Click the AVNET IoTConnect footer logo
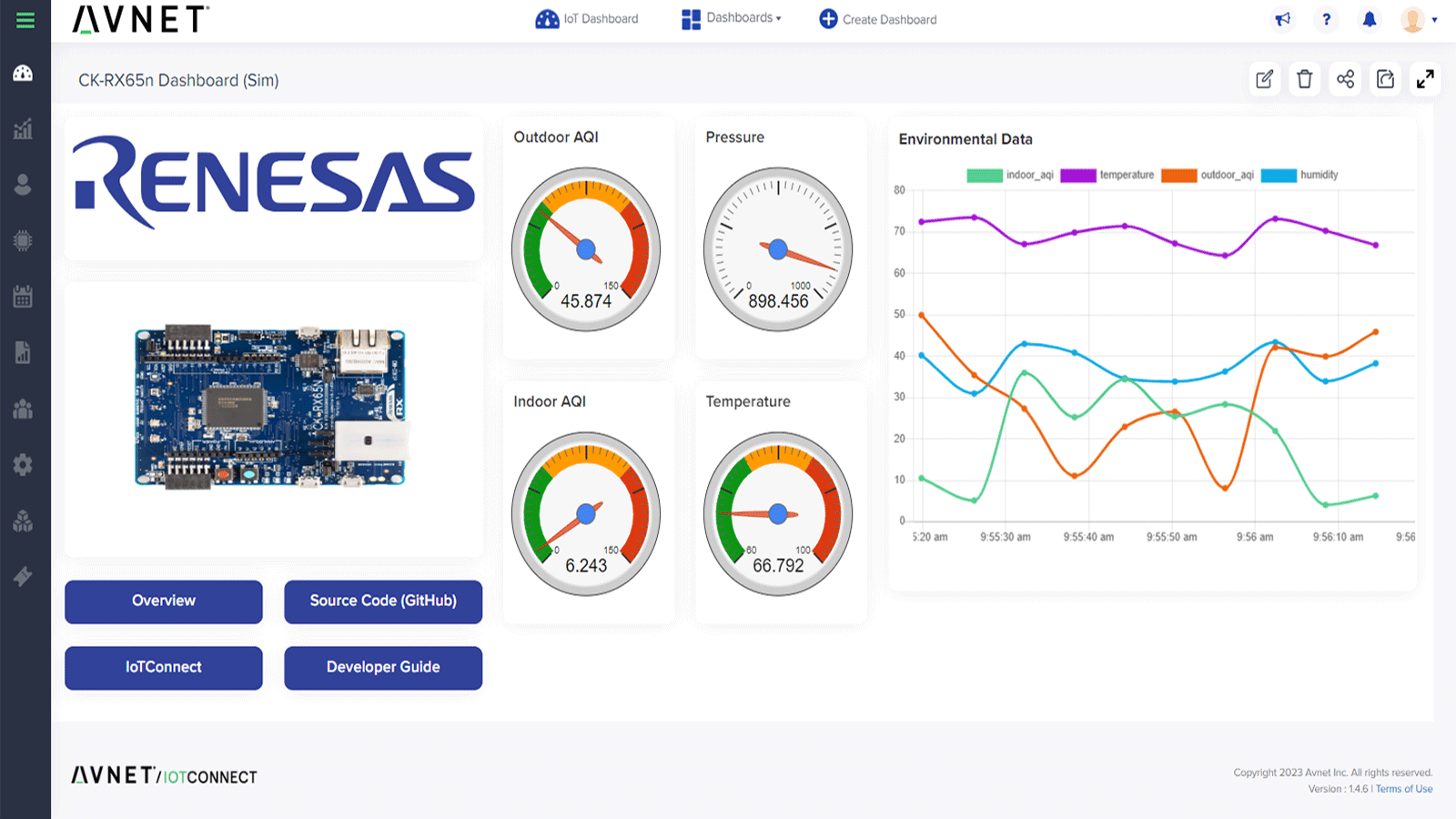The image size is (1456, 819). (x=165, y=775)
